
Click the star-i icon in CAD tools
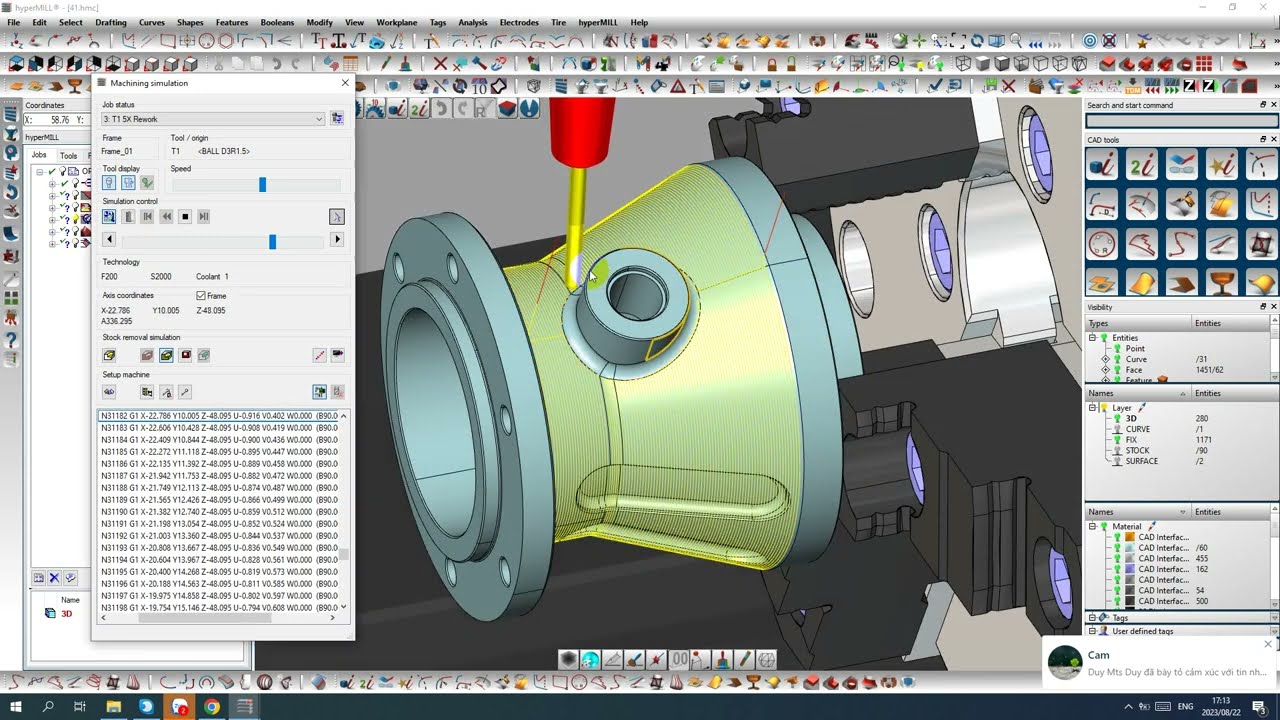click(x=1222, y=164)
